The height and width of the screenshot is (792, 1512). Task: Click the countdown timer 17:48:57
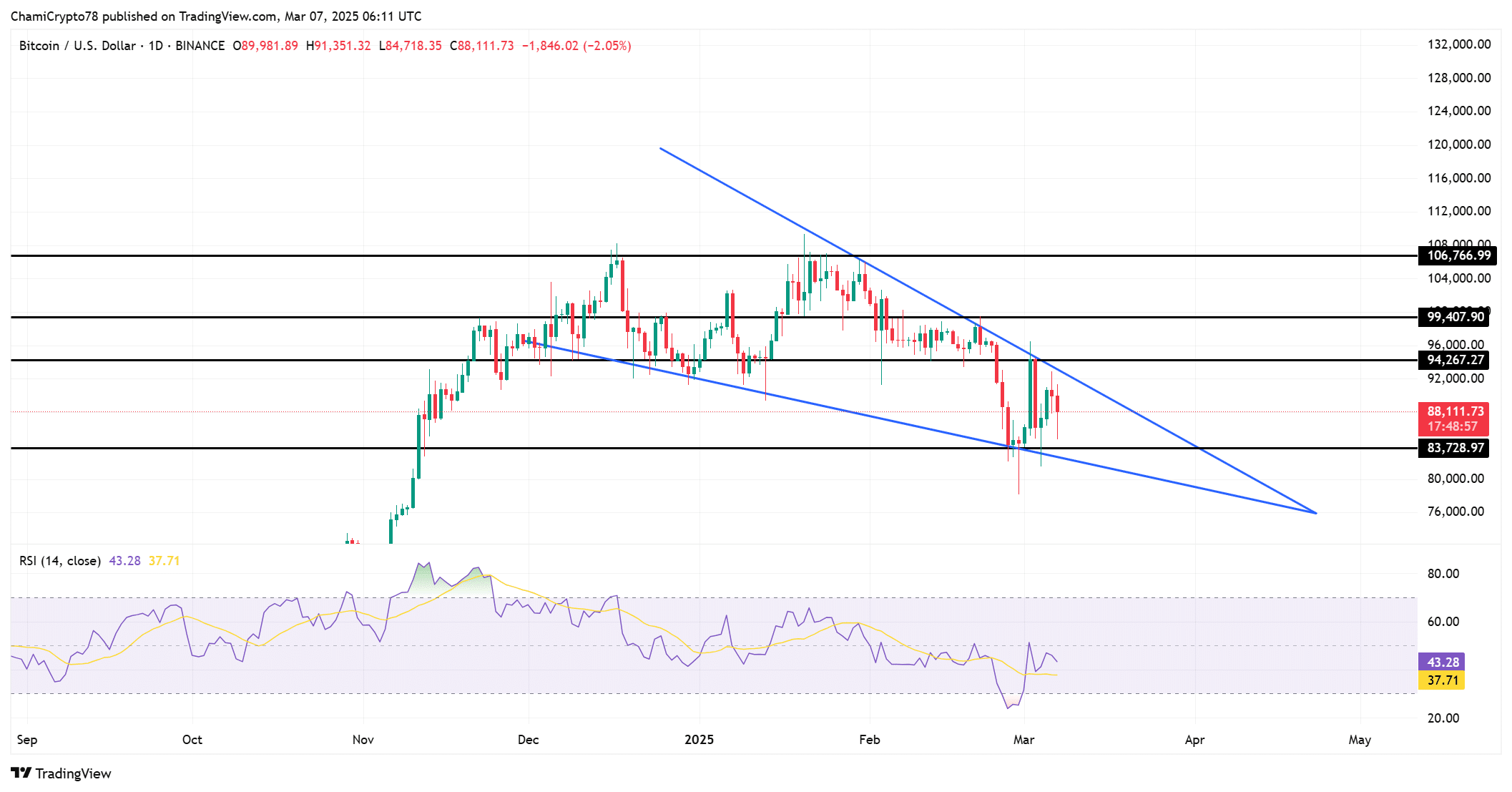point(1452,426)
